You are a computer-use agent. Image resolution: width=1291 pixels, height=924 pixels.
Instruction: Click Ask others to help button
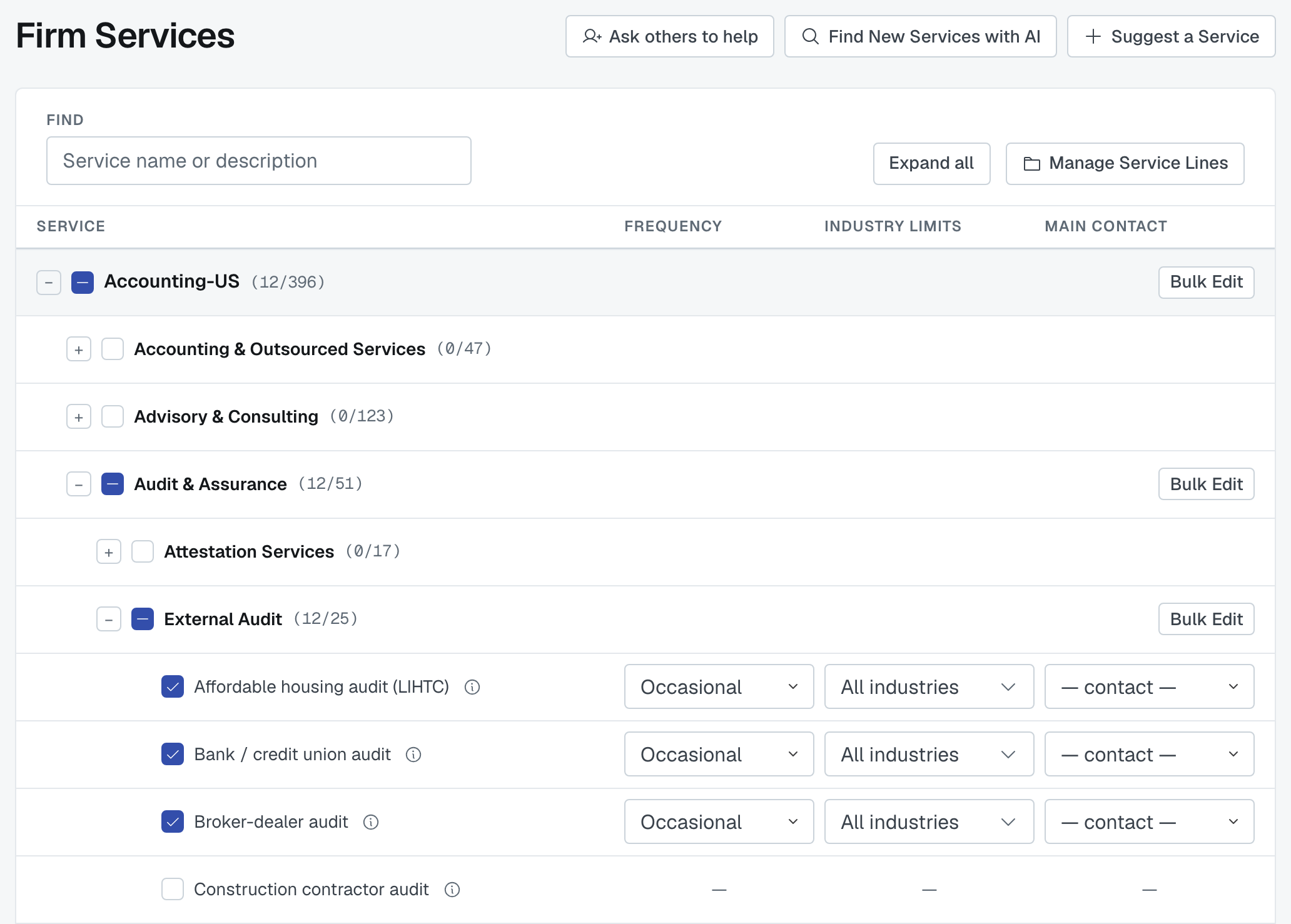[670, 36]
